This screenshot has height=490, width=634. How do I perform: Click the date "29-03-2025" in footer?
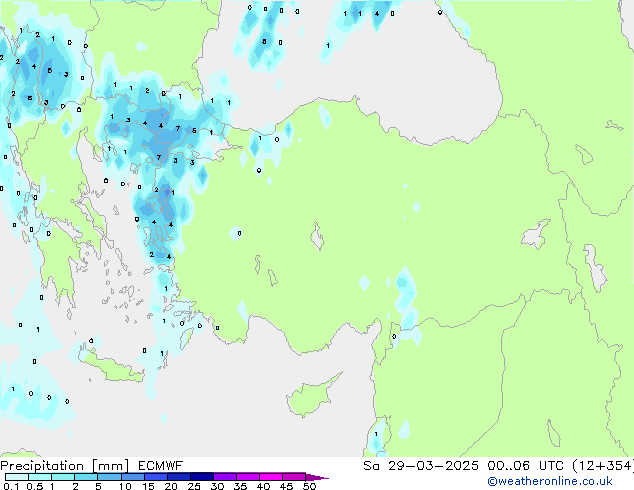click(x=433, y=466)
